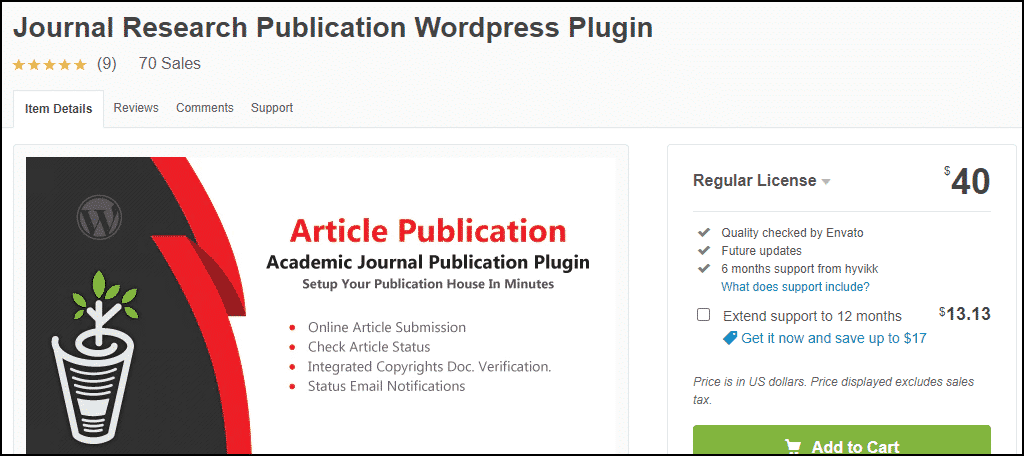Click the five-star rating icons

(50, 64)
